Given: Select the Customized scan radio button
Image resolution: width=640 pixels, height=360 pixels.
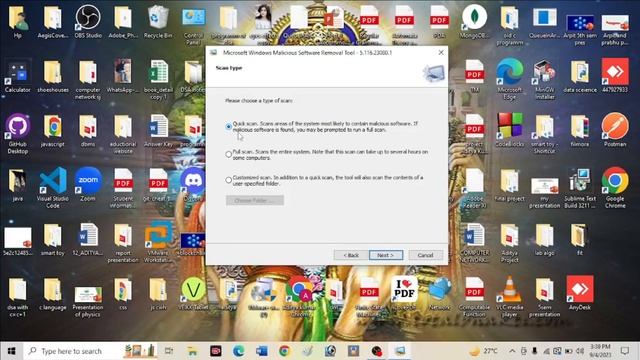Looking at the screenshot, I should [229, 180].
